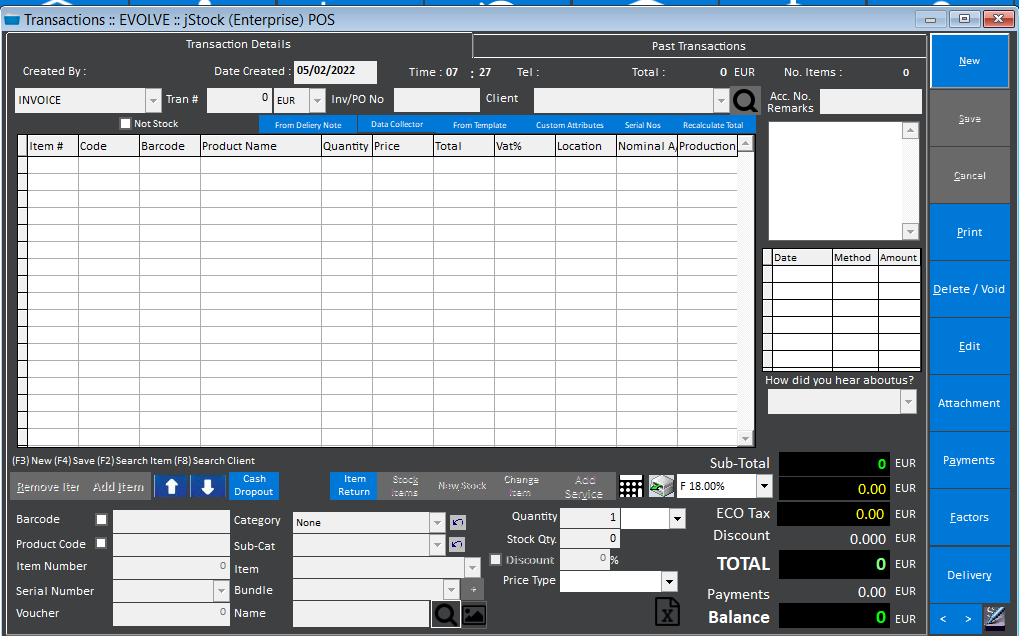Open the item search magnifier near Name
The width and height of the screenshot is (1019, 636).
(444, 614)
